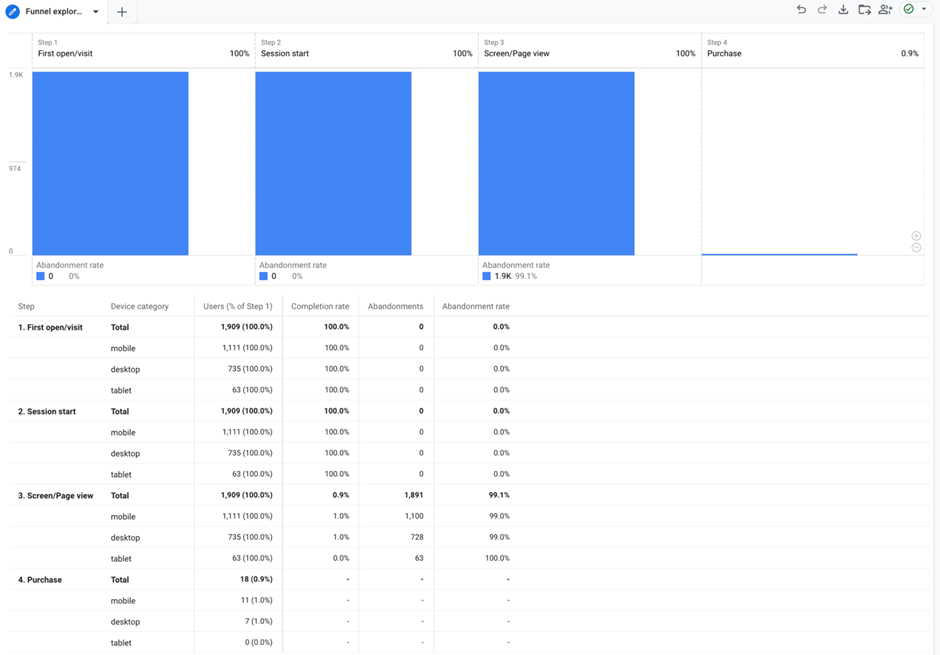Click the Device category column header
Screen dimensions: 940x655
coord(139,306)
